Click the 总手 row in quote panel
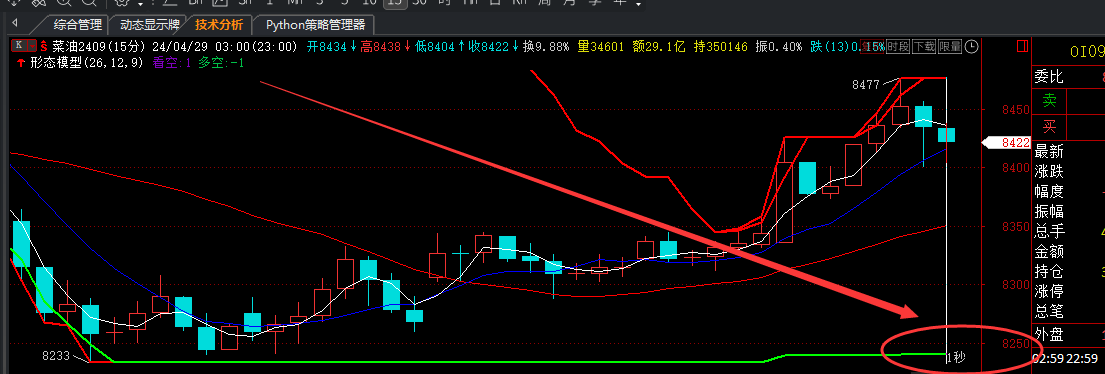This screenshot has width=1105, height=374. 1068,231
